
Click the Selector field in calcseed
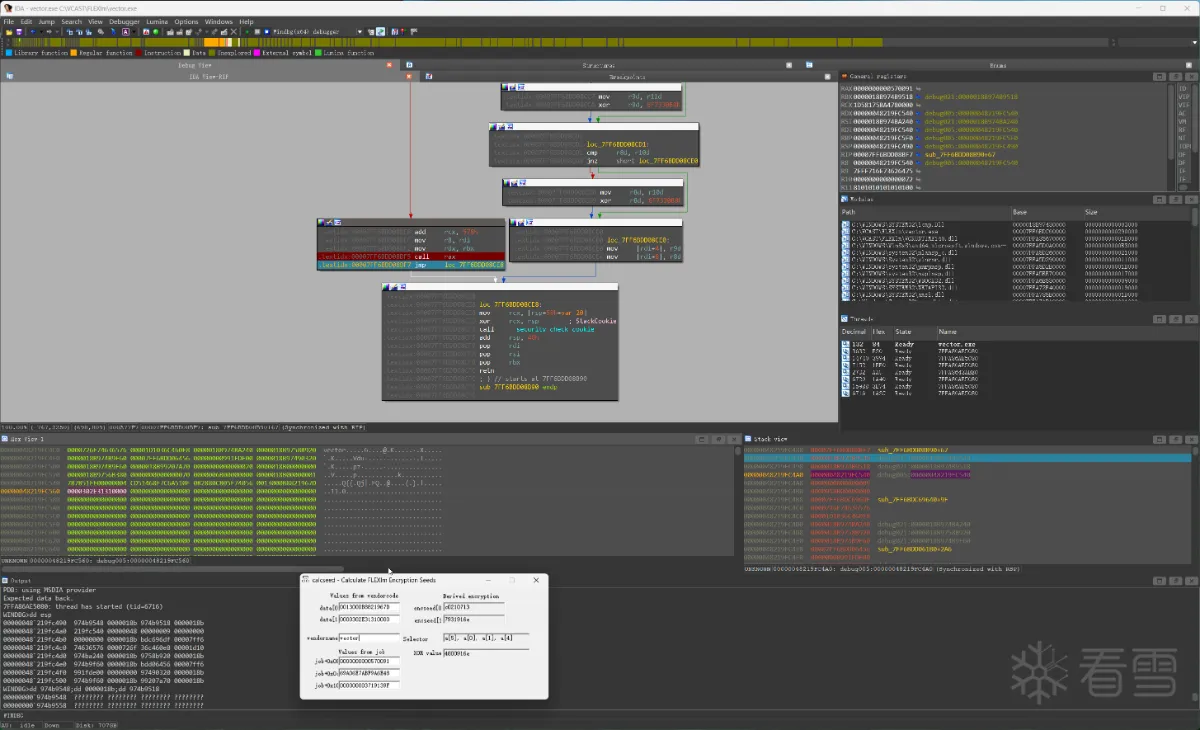[x=486, y=638]
